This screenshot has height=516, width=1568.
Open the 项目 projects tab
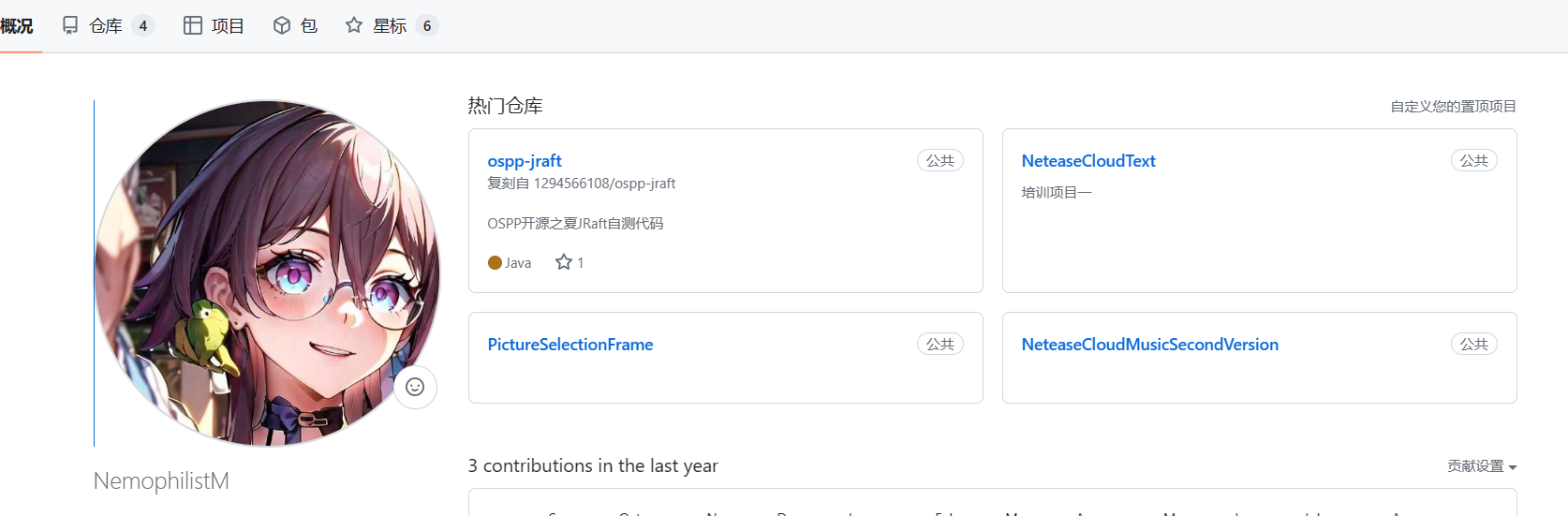pos(228,25)
